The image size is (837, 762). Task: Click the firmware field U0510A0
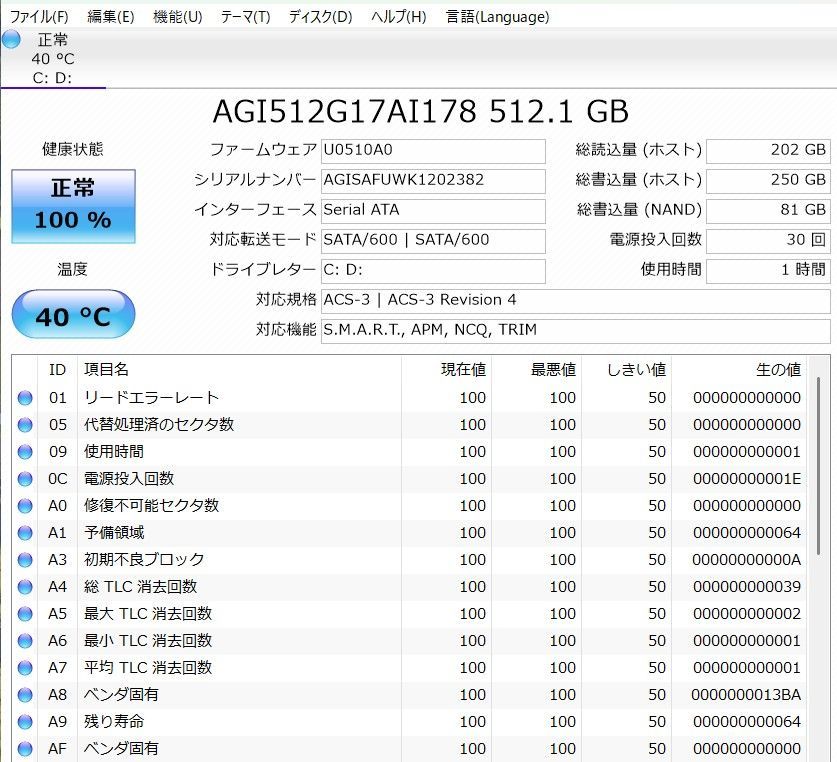(433, 151)
